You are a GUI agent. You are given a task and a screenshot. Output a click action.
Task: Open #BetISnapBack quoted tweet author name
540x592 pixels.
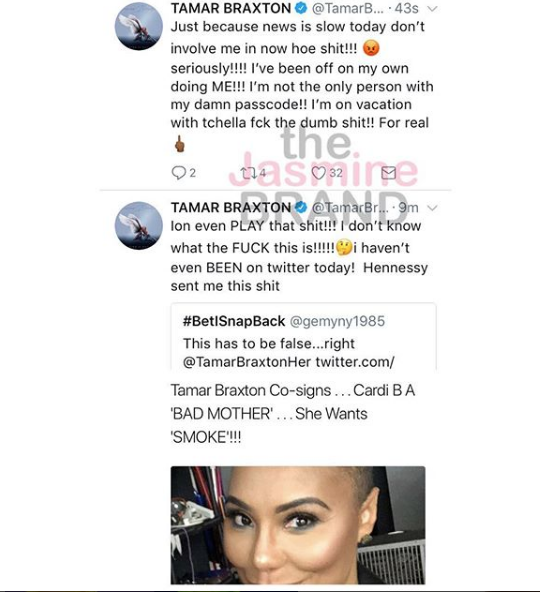tap(234, 321)
